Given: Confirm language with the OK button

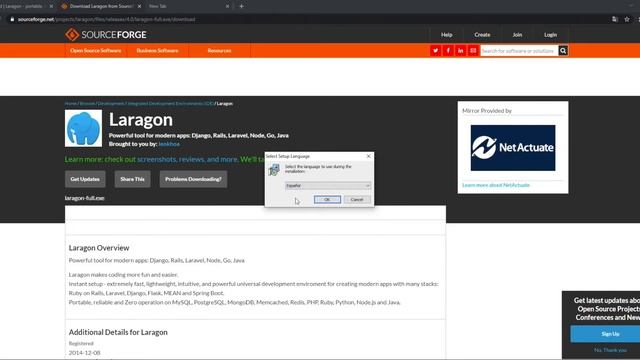Looking at the screenshot, I should pos(327,200).
